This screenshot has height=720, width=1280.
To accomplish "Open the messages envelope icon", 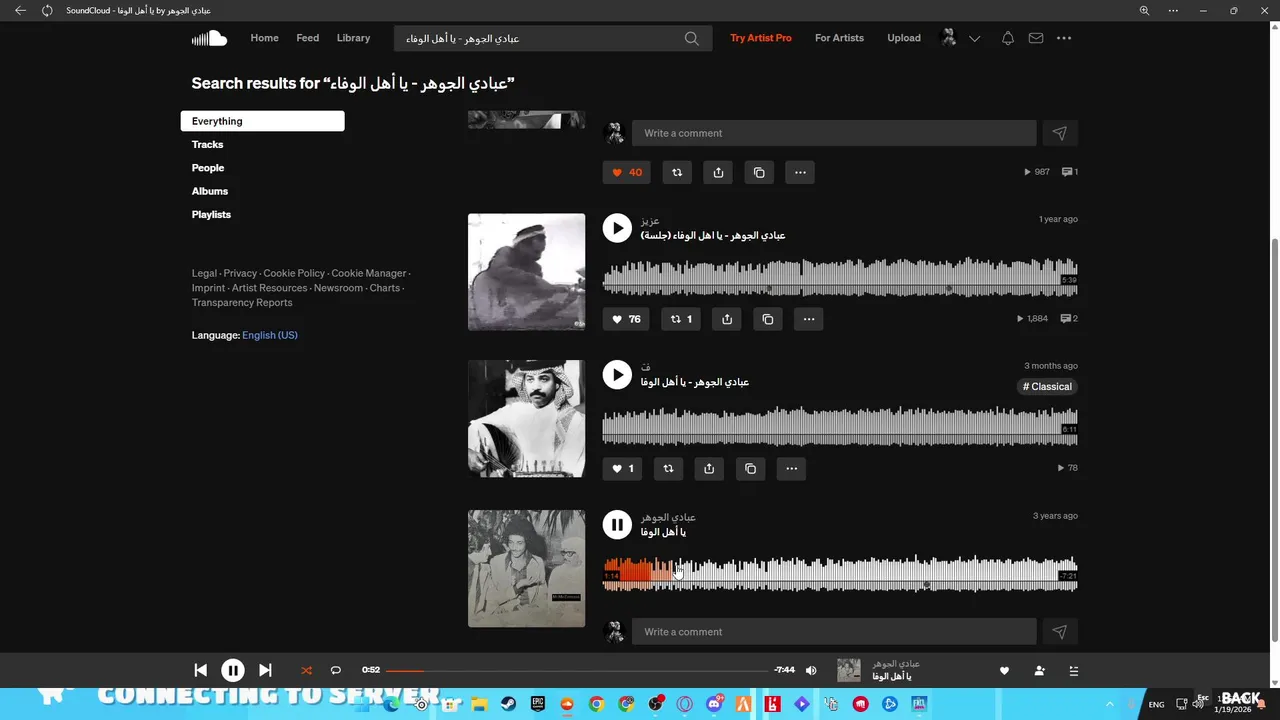I will [1036, 38].
